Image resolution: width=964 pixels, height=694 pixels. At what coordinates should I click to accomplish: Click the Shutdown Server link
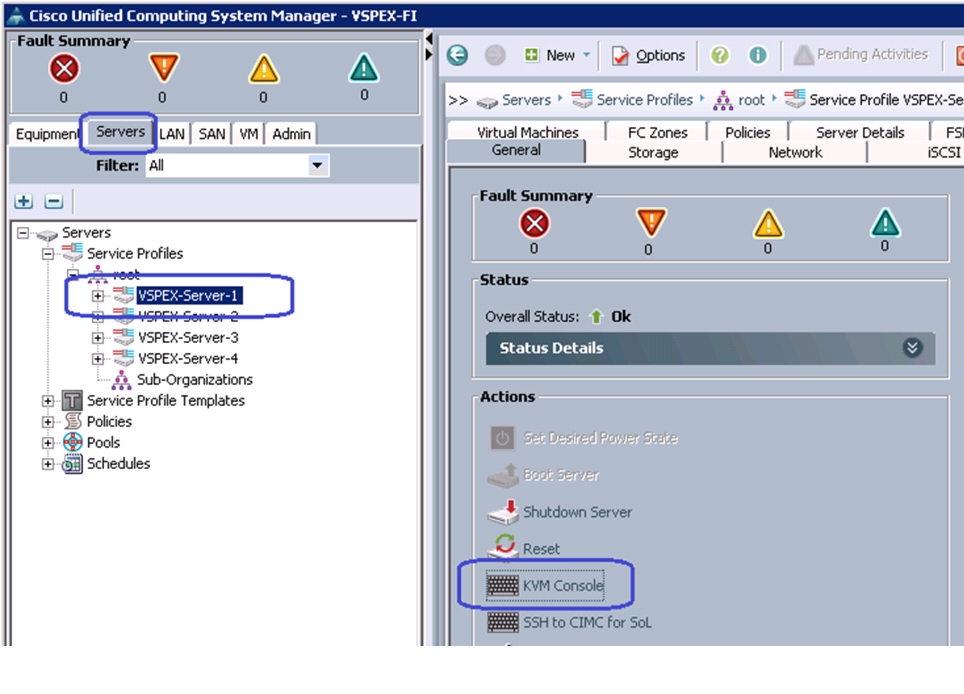pos(577,513)
